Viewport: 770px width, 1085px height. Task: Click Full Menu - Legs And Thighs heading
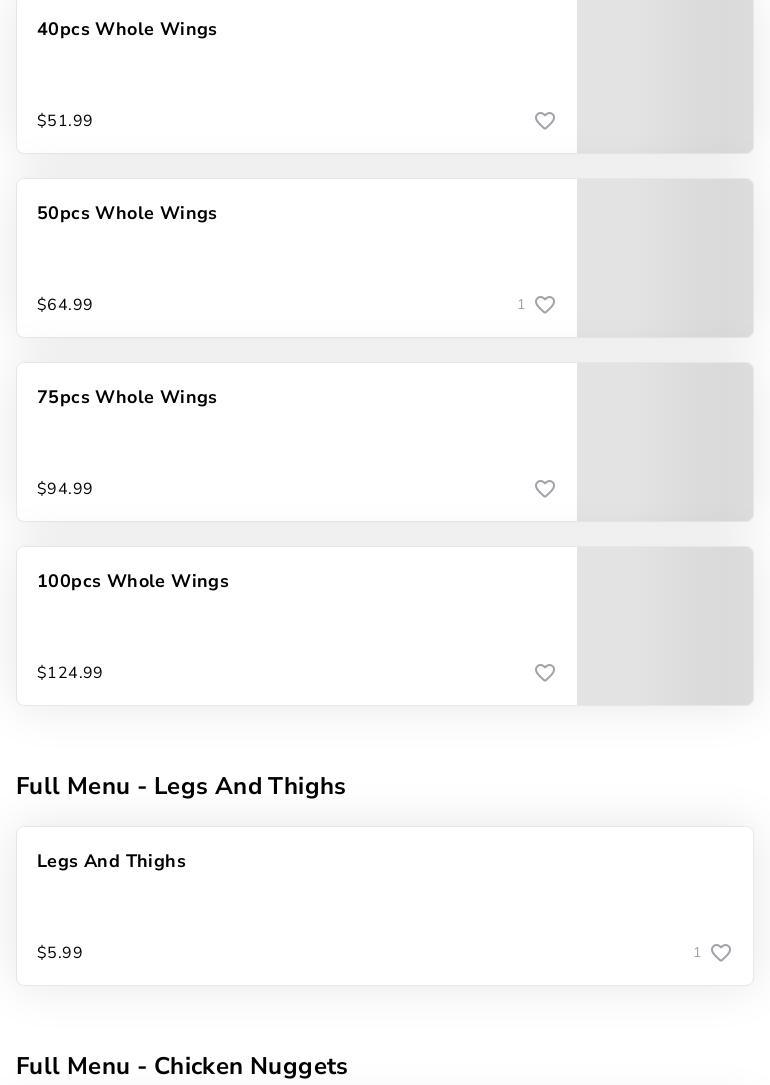[x=181, y=787]
